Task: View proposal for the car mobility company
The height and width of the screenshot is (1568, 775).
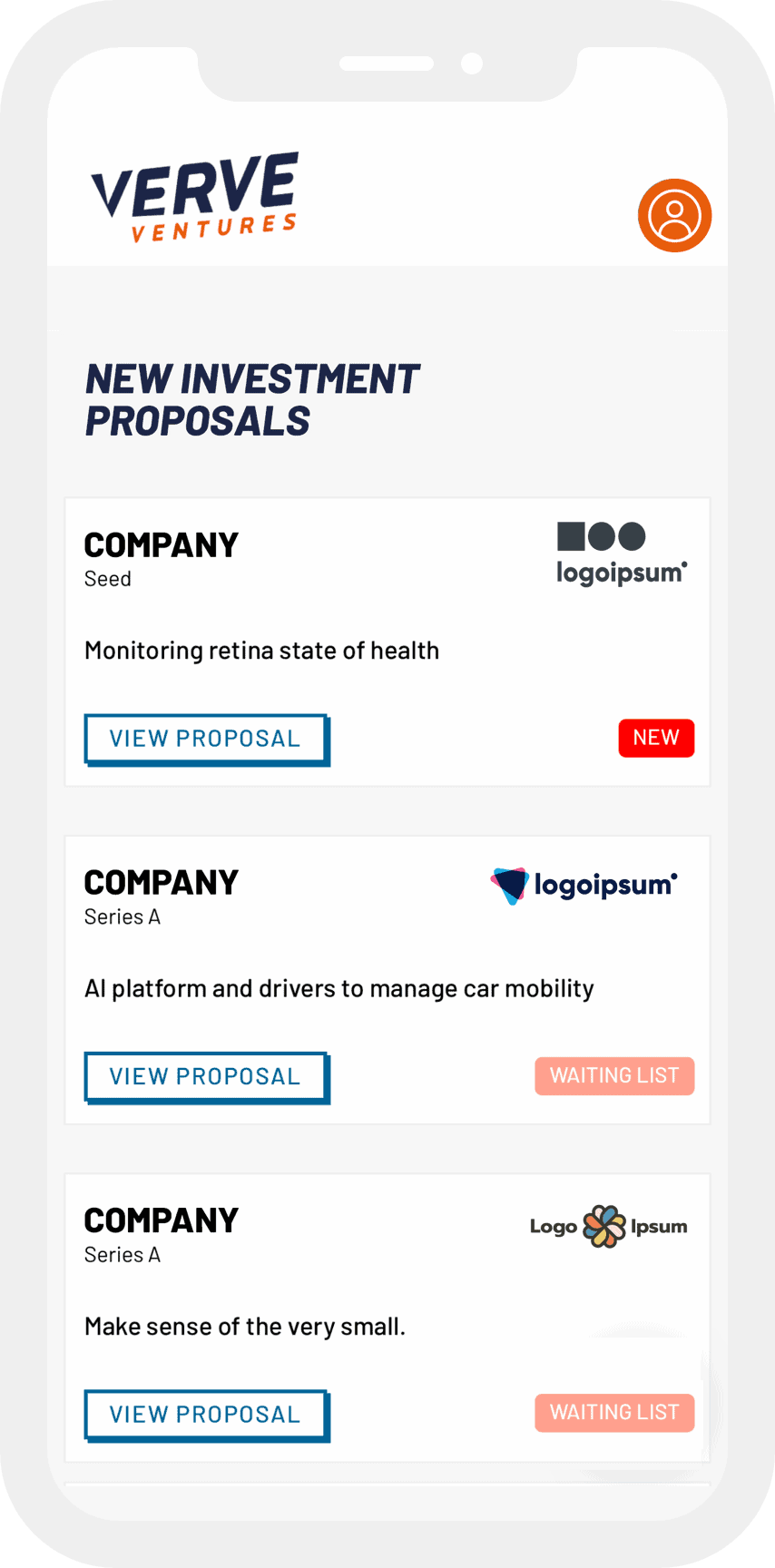Action: [206, 1077]
